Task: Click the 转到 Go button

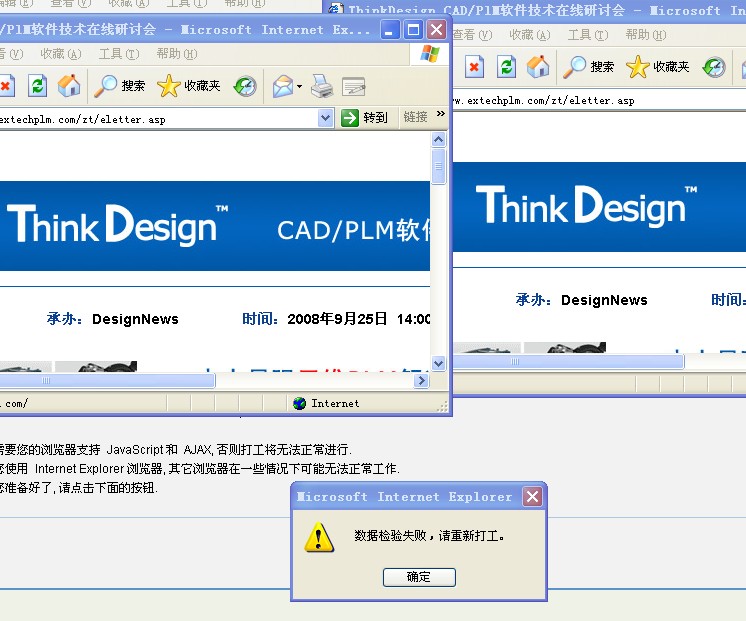Action: (364, 118)
